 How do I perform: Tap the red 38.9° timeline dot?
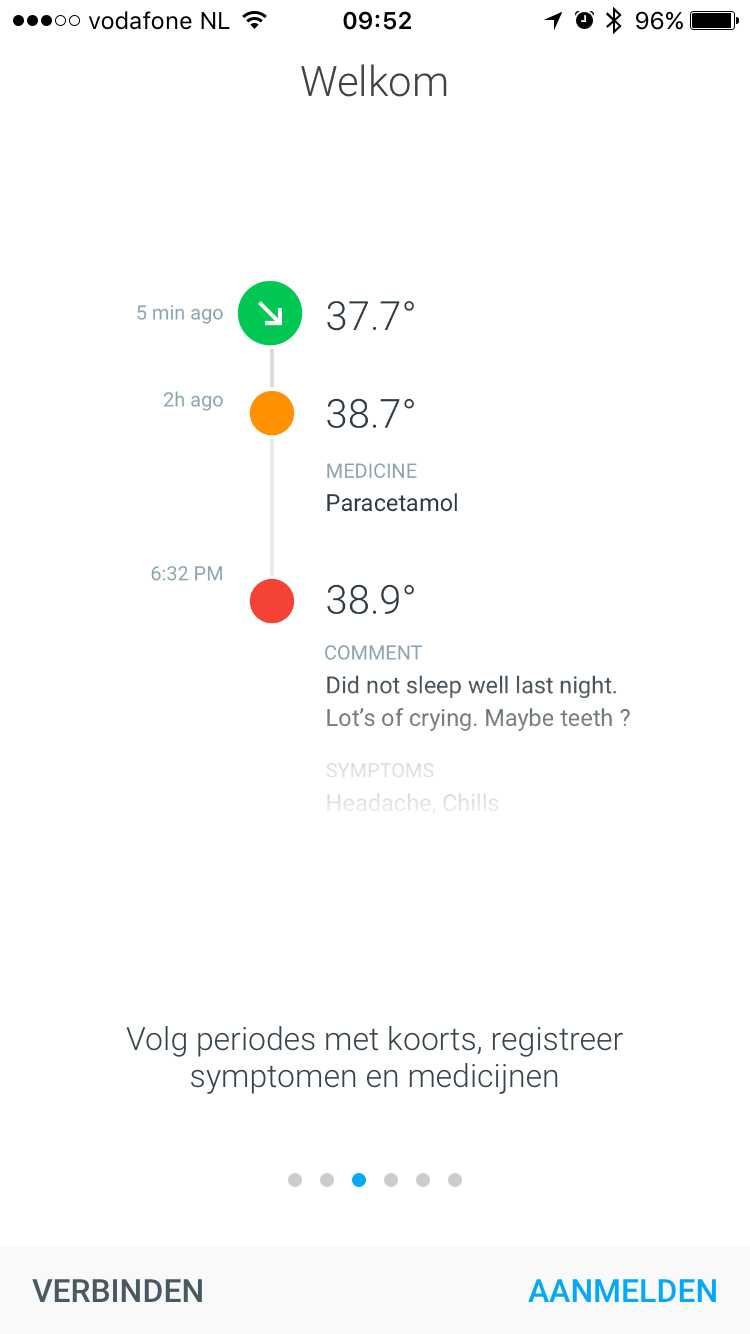point(272,601)
